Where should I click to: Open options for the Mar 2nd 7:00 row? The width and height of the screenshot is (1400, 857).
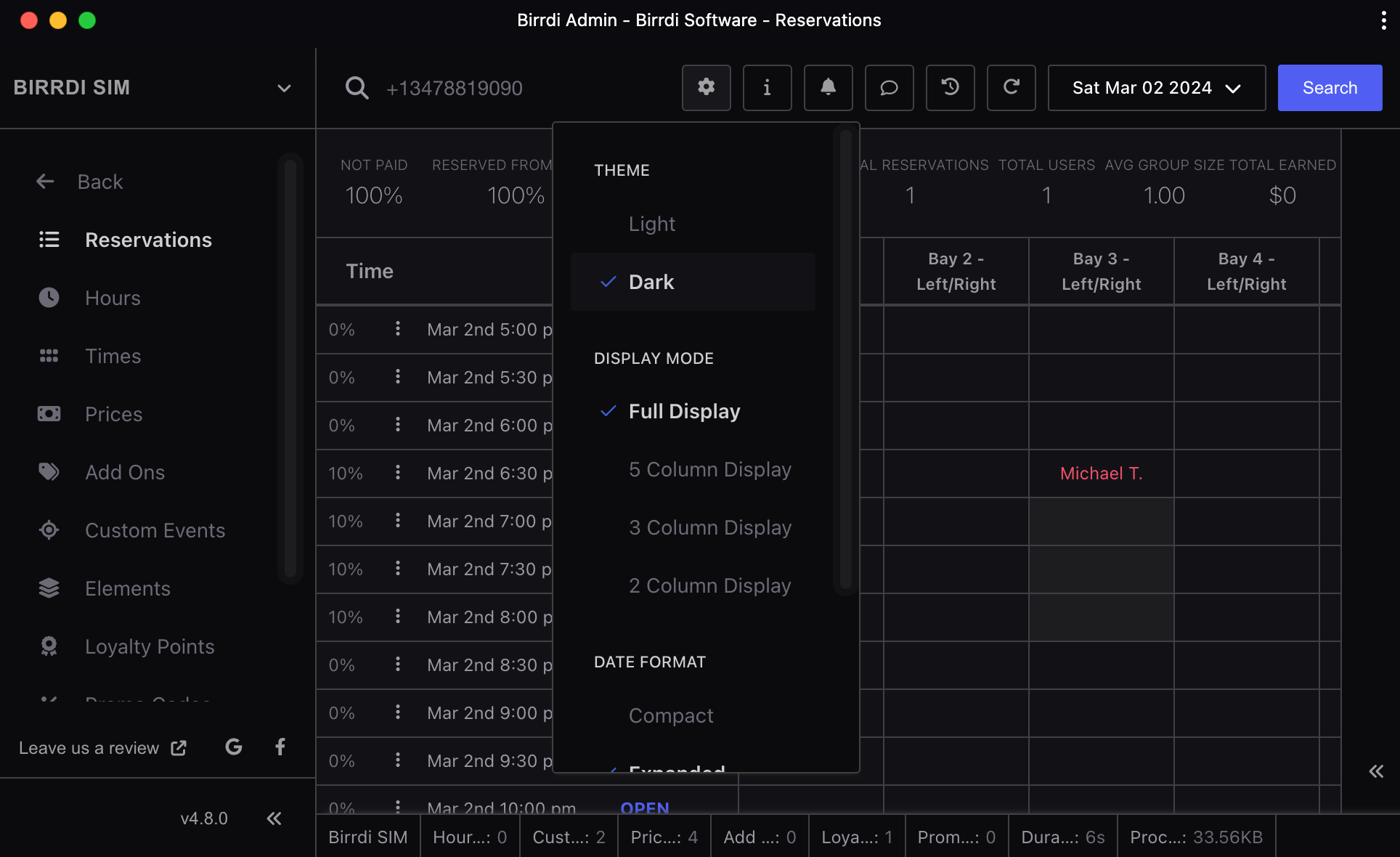[x=397, y=521]
